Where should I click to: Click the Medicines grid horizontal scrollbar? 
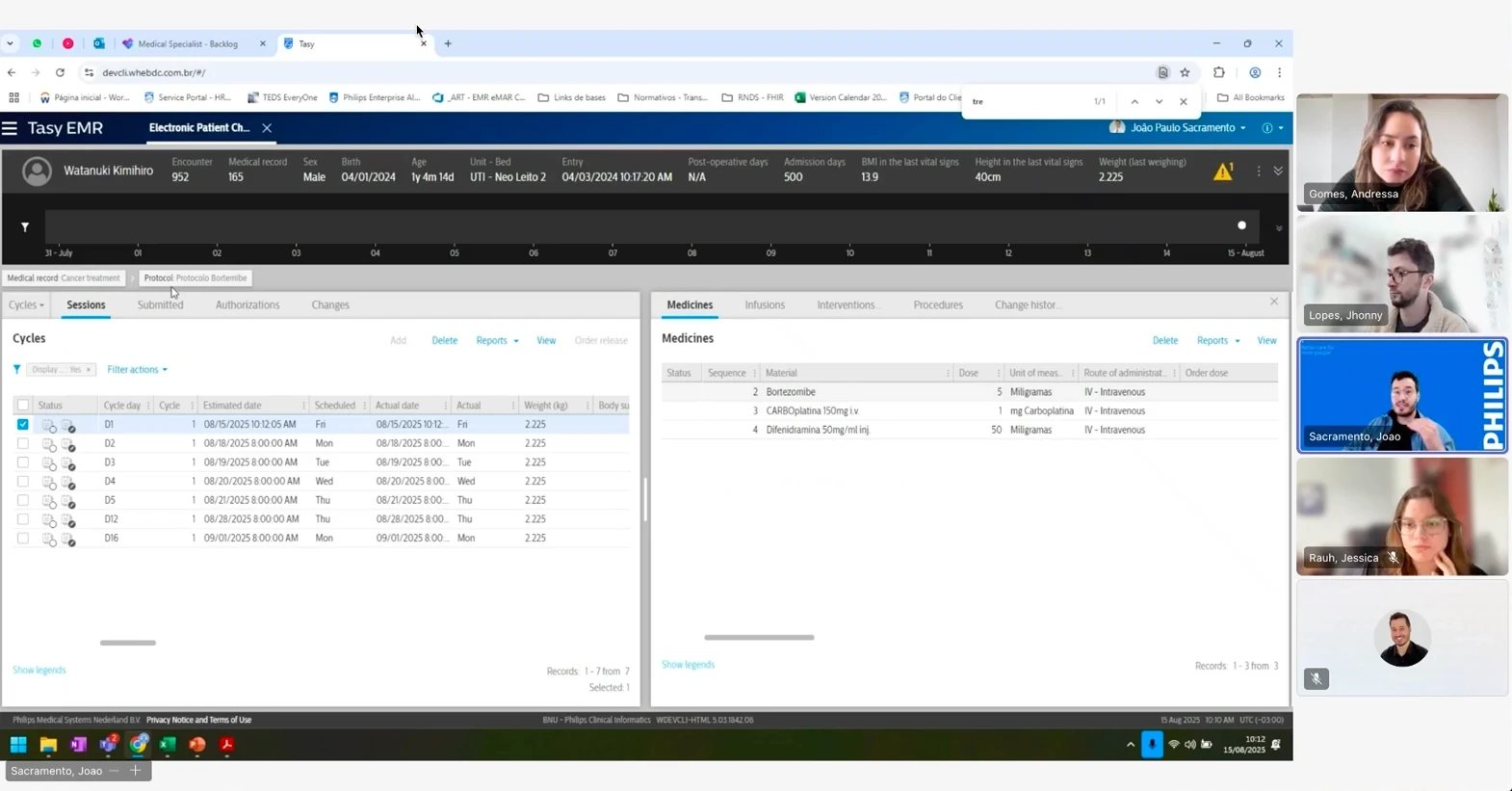click(759, 638)
